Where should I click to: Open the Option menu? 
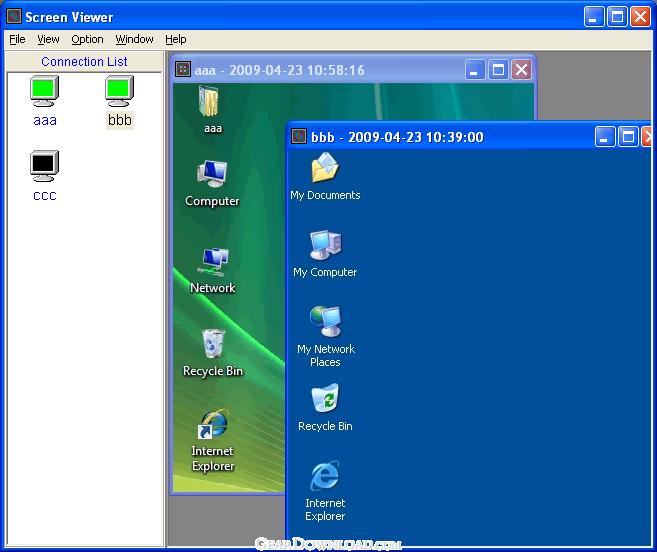[x=87, y=39]
